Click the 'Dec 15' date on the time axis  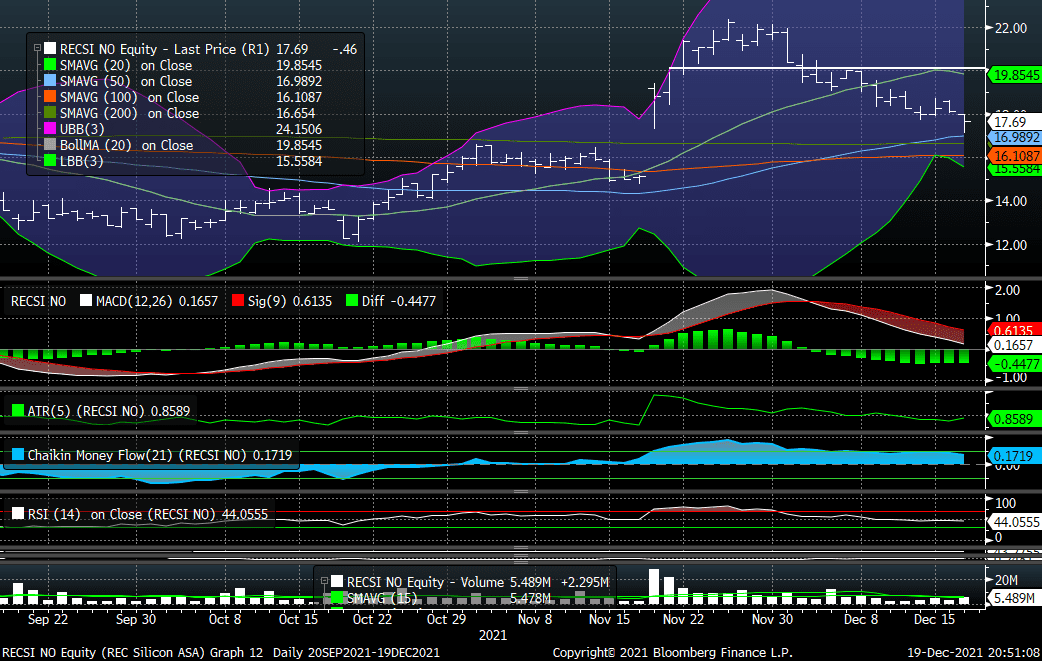coord(934,619)
